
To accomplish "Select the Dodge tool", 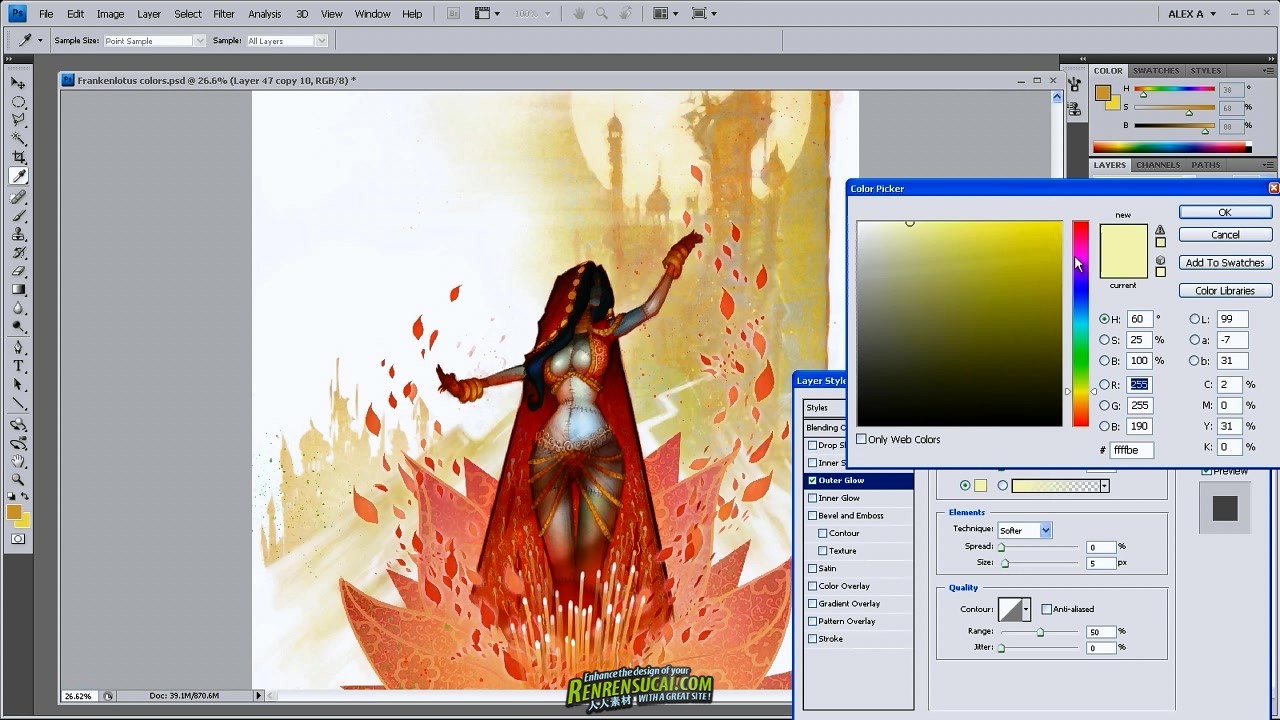I will pos(18,327).
